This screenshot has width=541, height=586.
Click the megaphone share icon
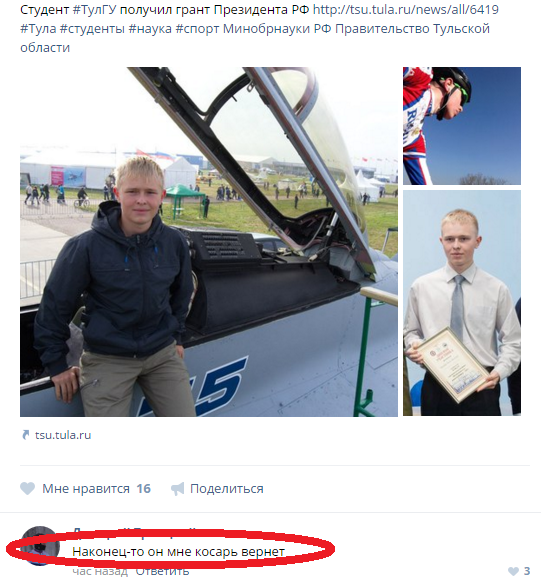pos(178,489)
